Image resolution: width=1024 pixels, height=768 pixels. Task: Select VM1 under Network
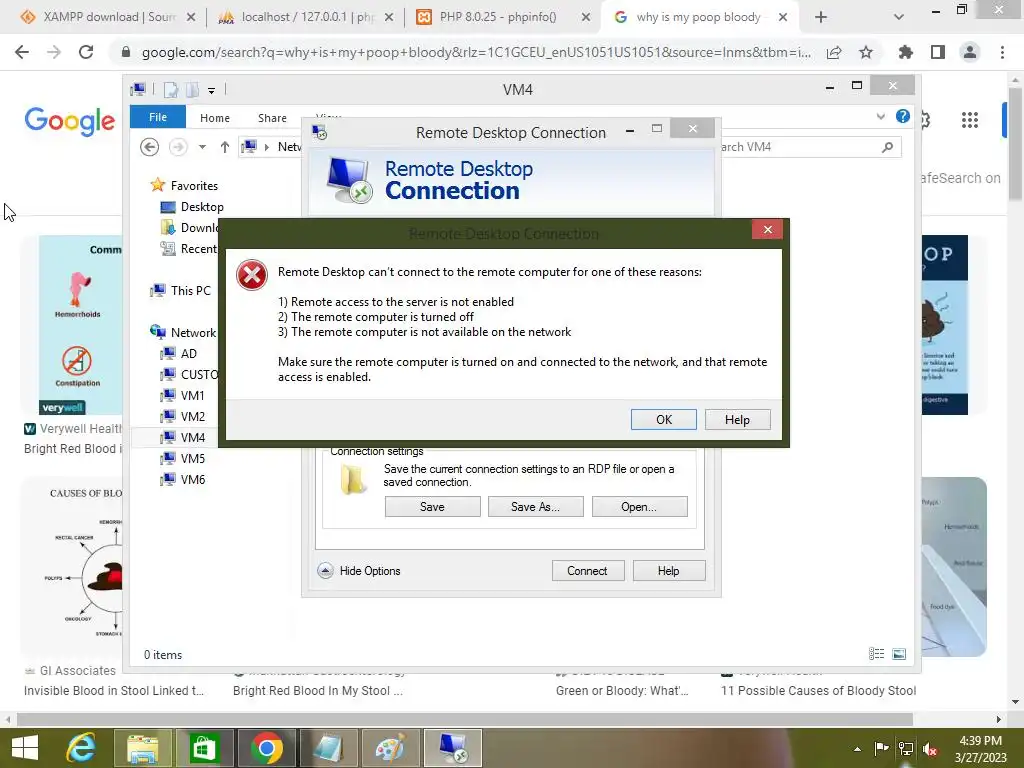(x=183, y=395)
